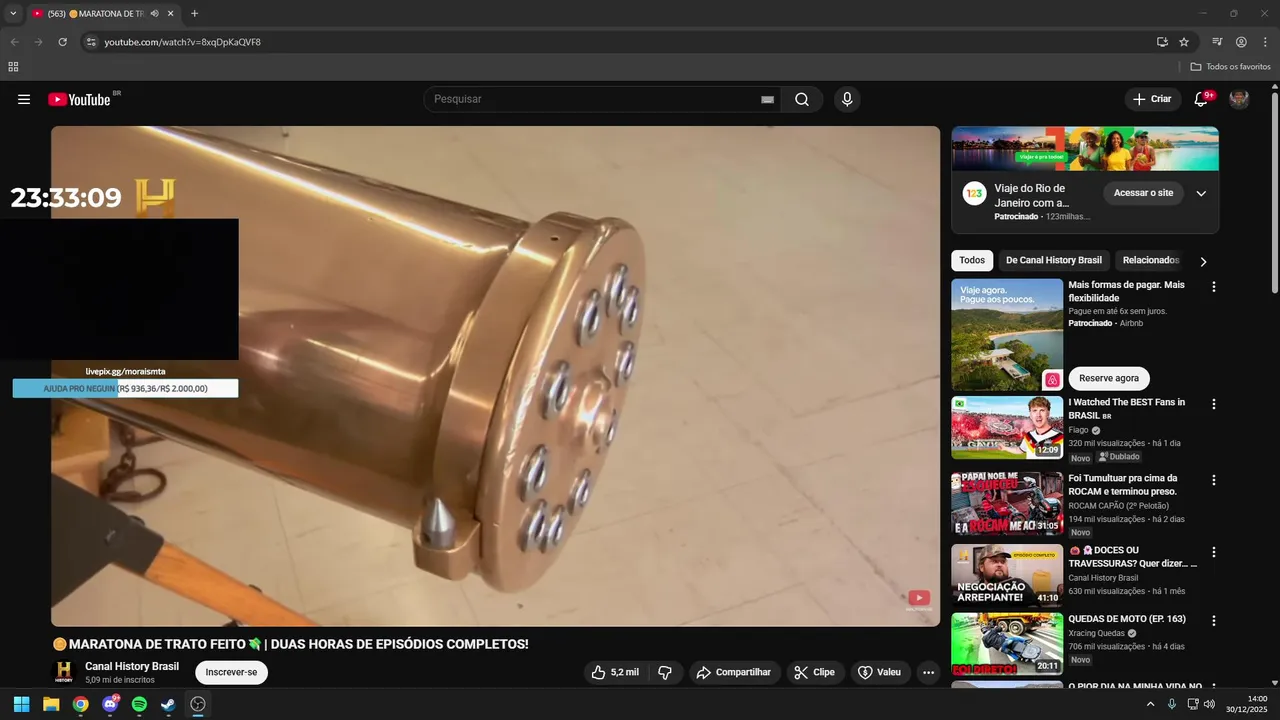The width and height of the screenshot is (1280, 720).
Task: Open Discord from taskbar
Action: tap(110, 704)
